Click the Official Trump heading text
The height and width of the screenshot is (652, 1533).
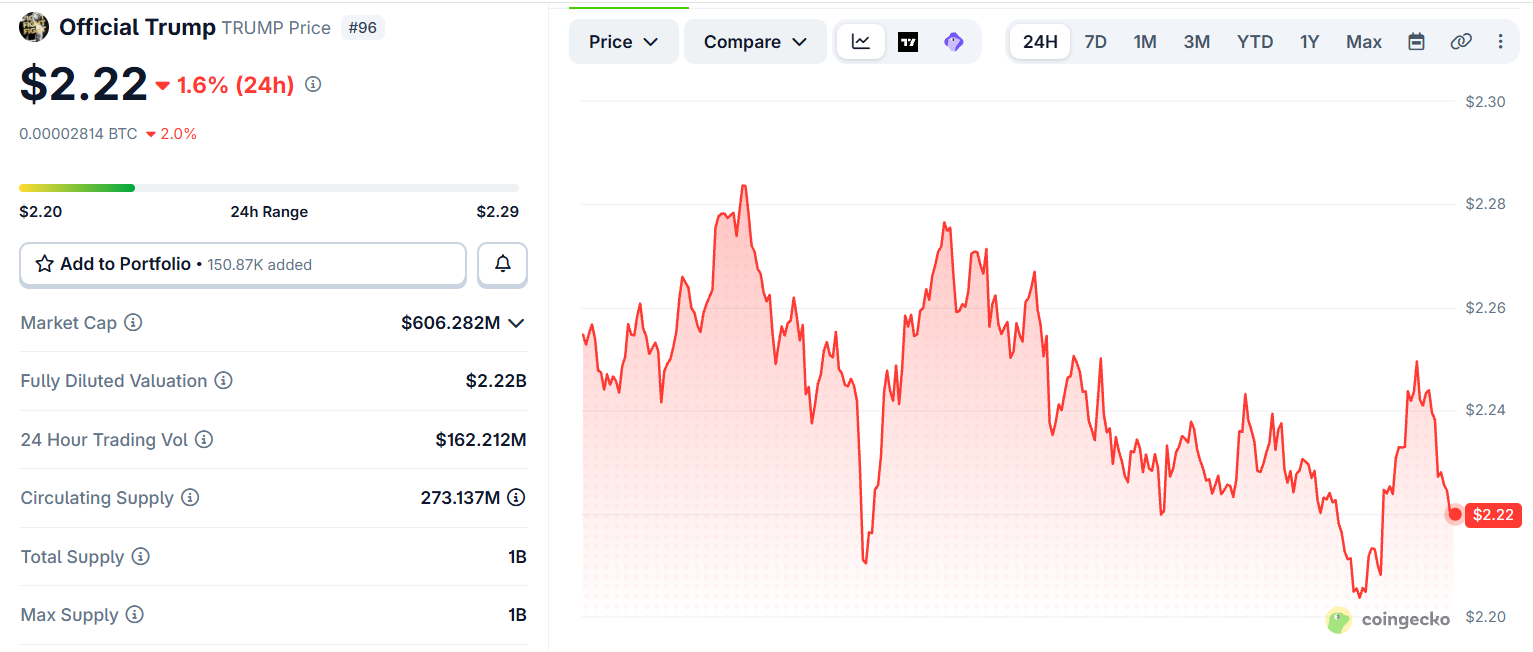tap(137, 27)
